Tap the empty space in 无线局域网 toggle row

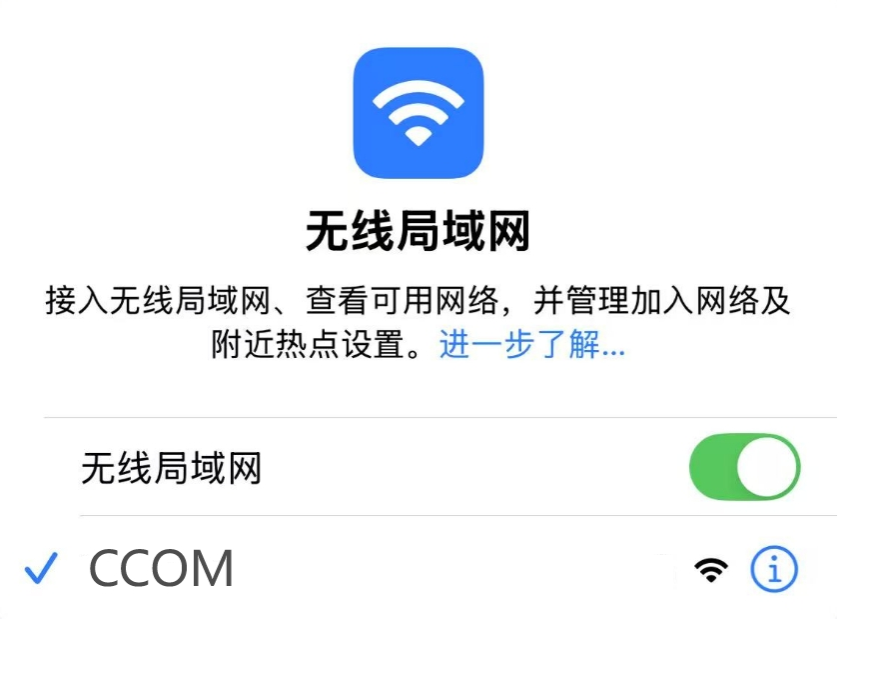[473, 467]
